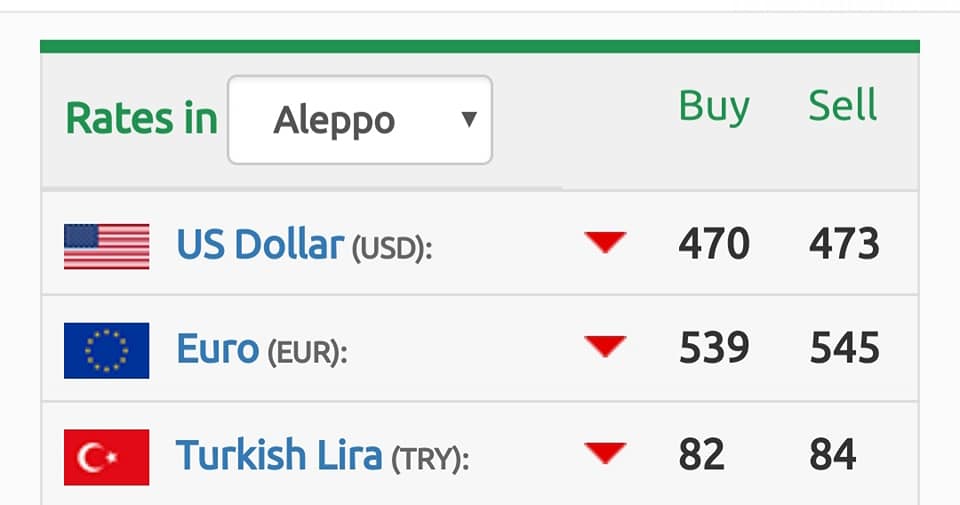Select the Turkish Lira buy rate 82

[702, 454]
